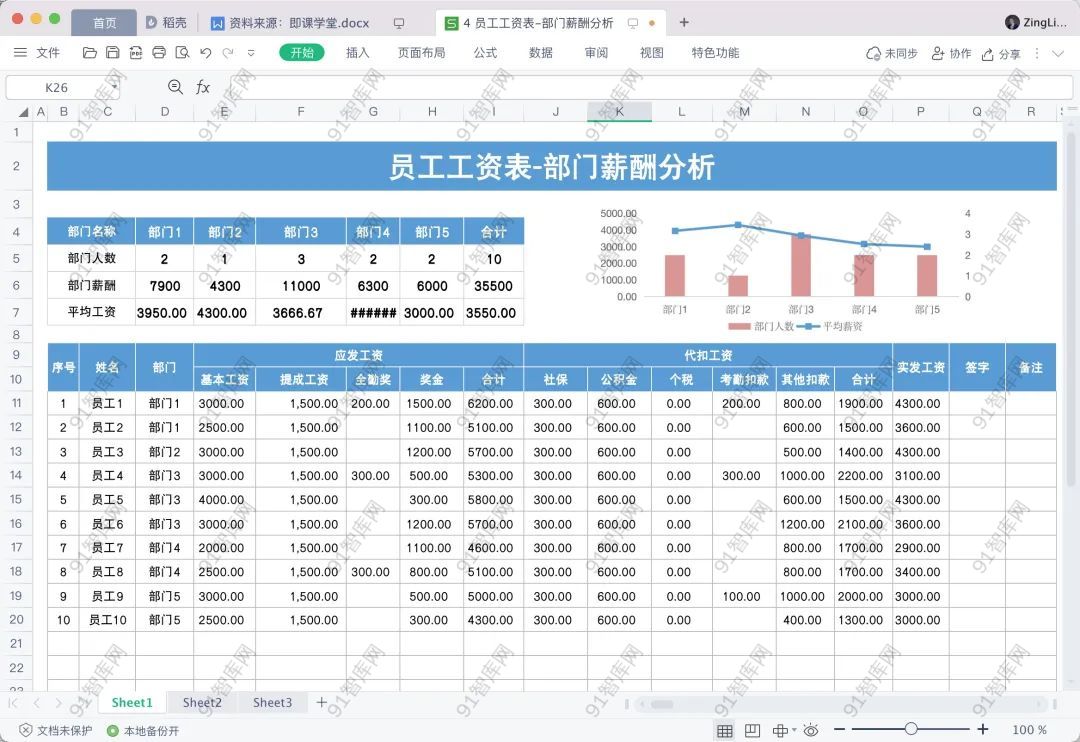Click the 分享 share button
1080x742 pixels.
[x=1001, y=54]
